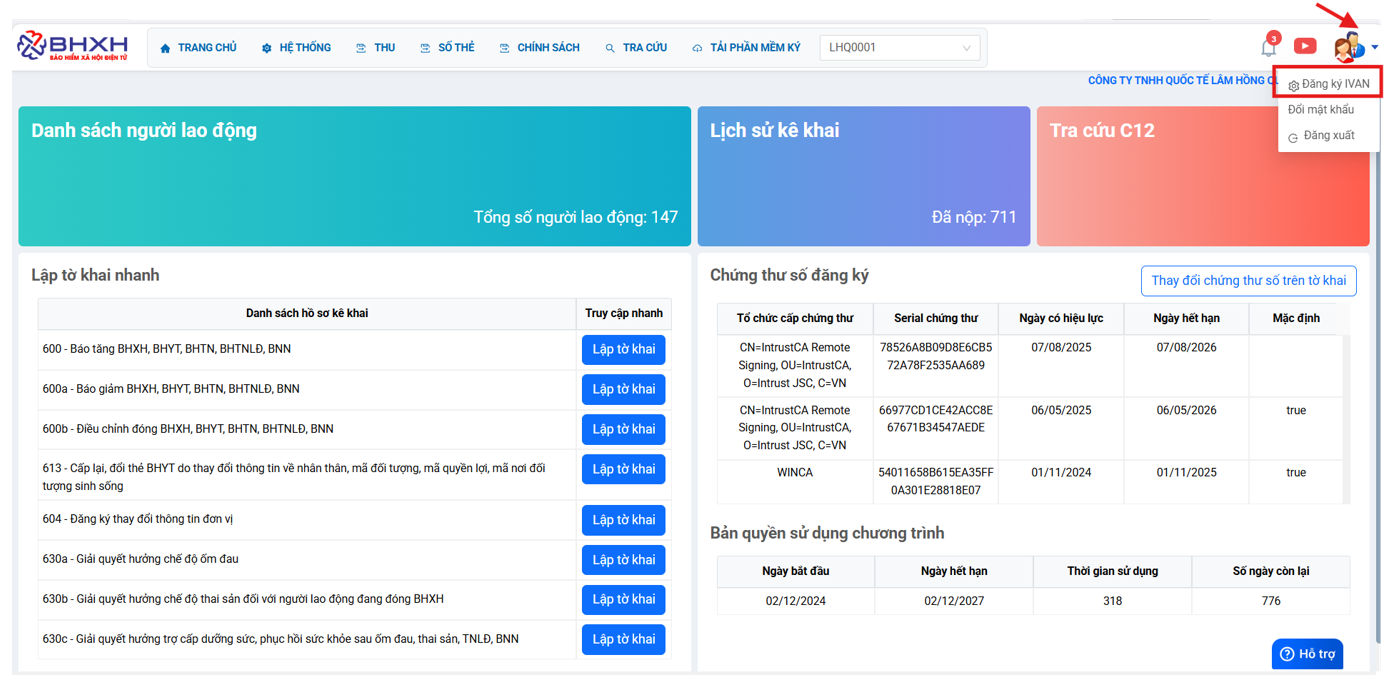Click the BHXH logo
Image resolution: width=1396 pixels, height=688 pixels.
(x=73, y=46)
